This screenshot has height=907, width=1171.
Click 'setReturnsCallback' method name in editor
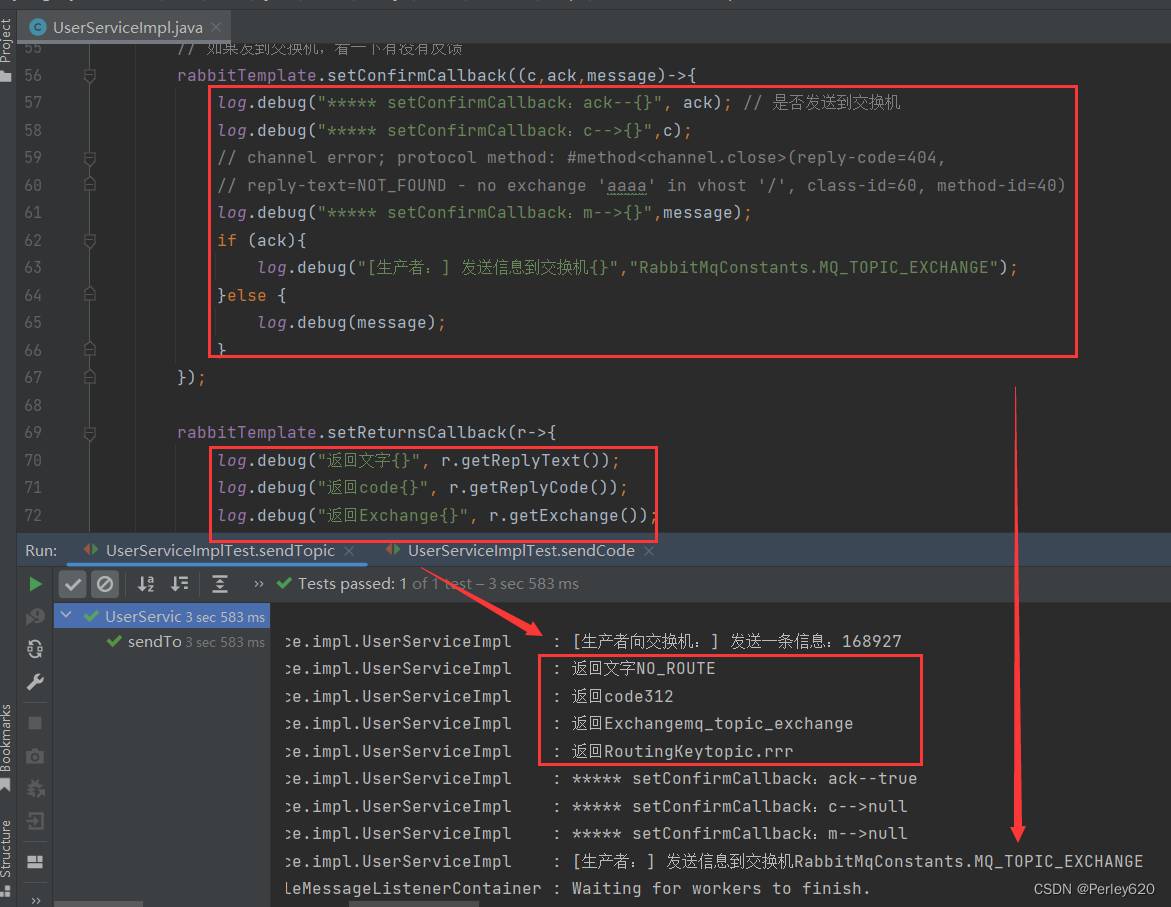(417, 433)
